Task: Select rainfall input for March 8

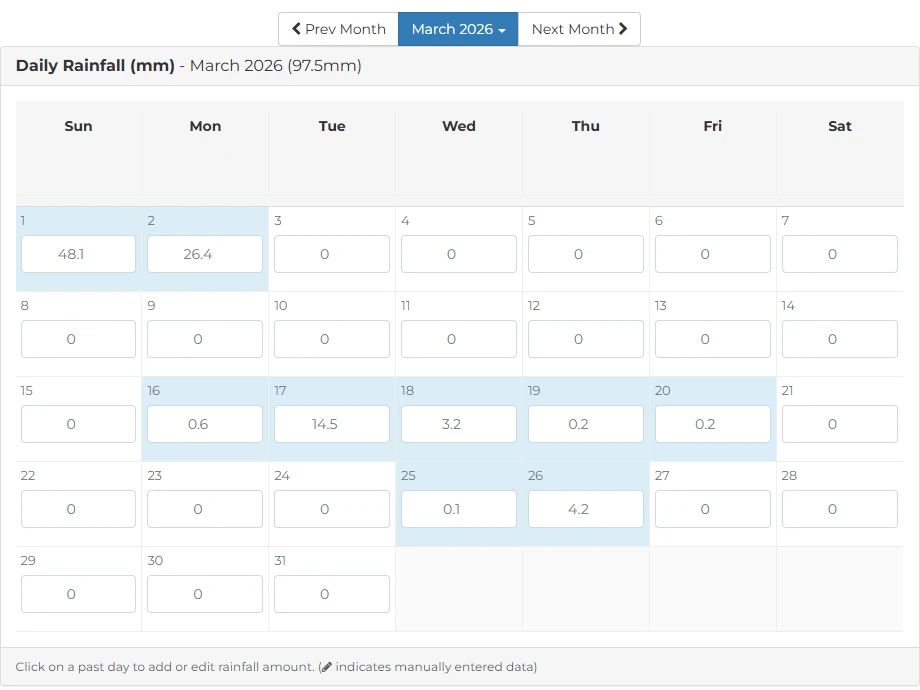Action: 79,339
